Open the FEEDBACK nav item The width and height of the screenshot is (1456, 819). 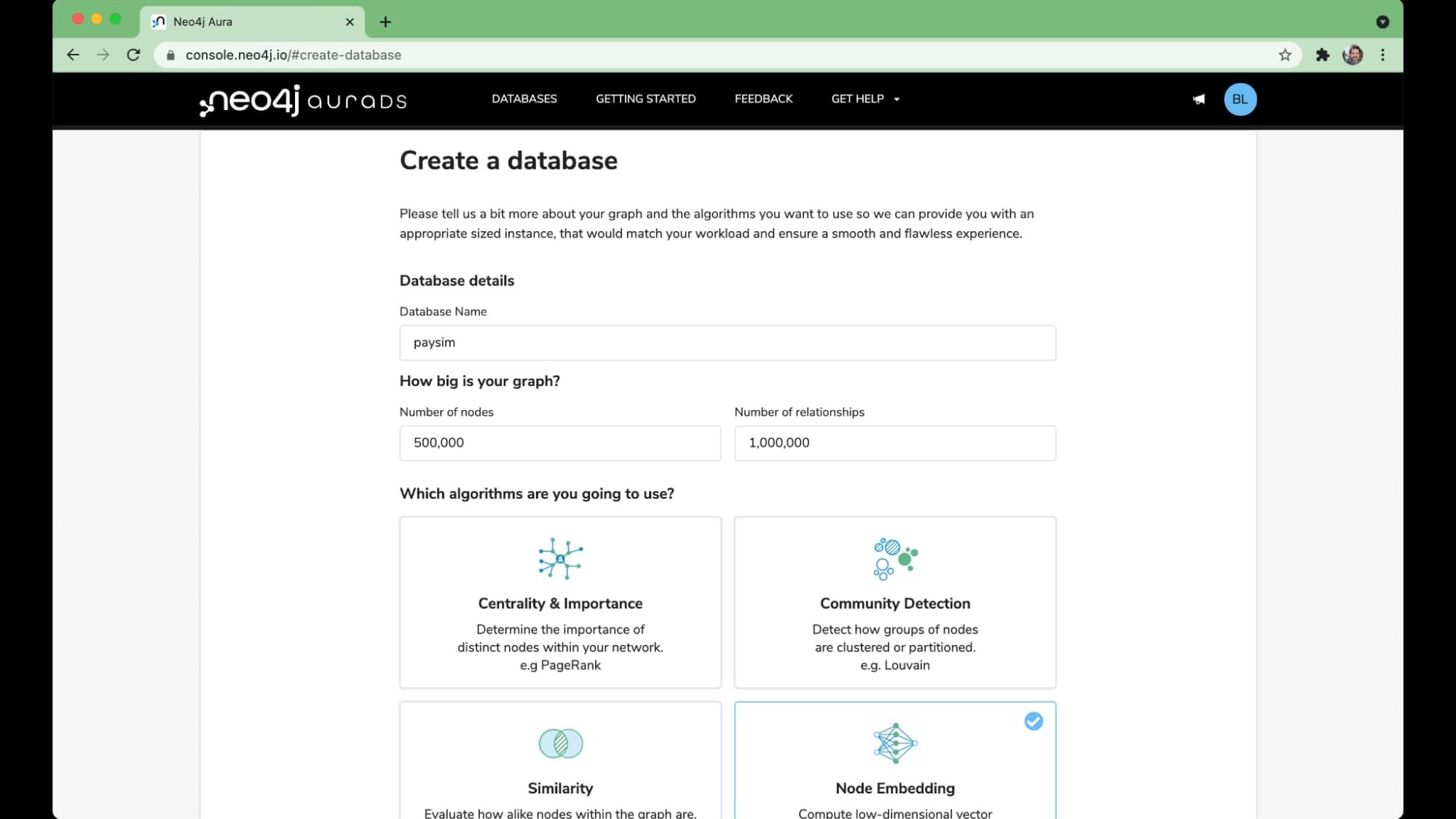pos(763,99)
